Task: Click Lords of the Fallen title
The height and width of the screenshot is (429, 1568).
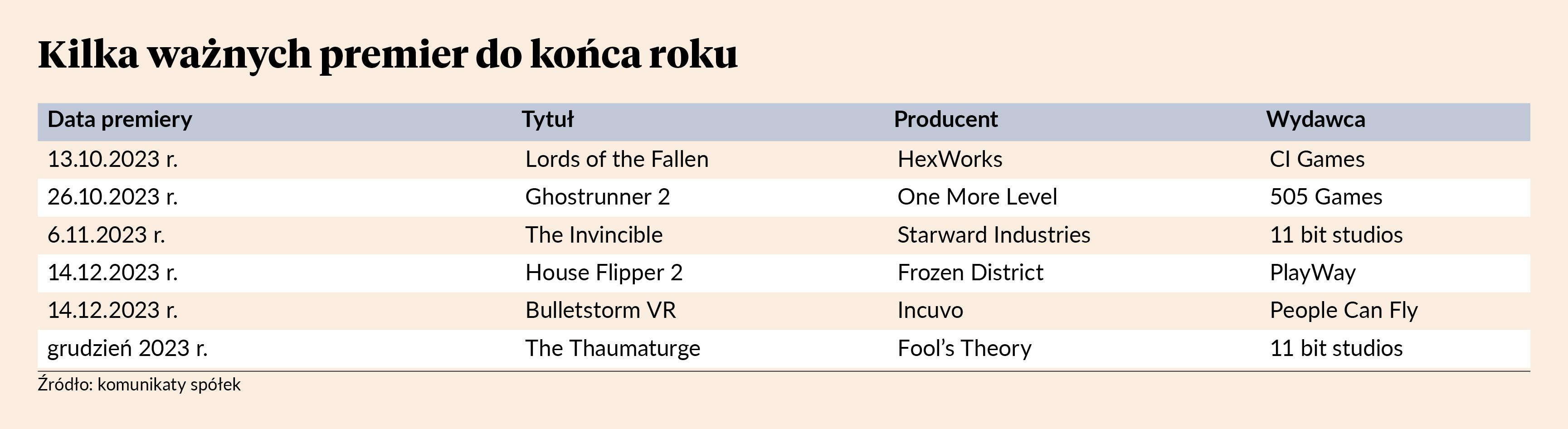Action: (617, 160)
